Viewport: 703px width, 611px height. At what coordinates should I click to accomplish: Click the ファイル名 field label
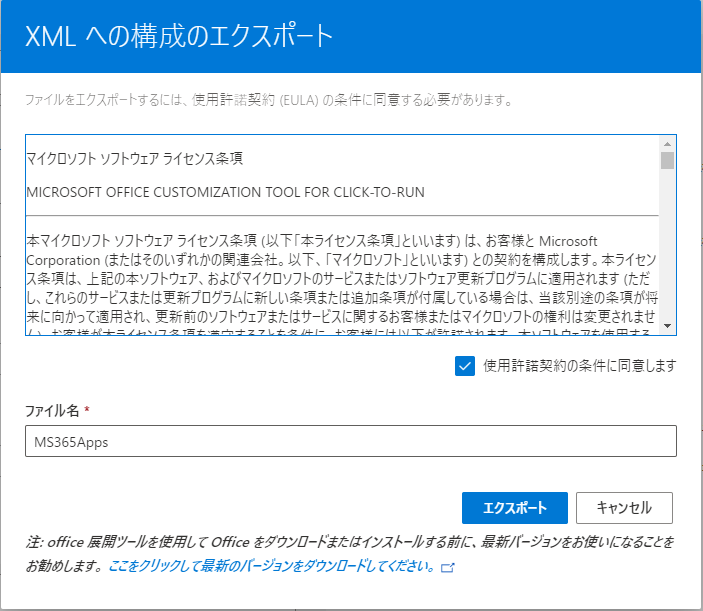click(x=52, y=411)
